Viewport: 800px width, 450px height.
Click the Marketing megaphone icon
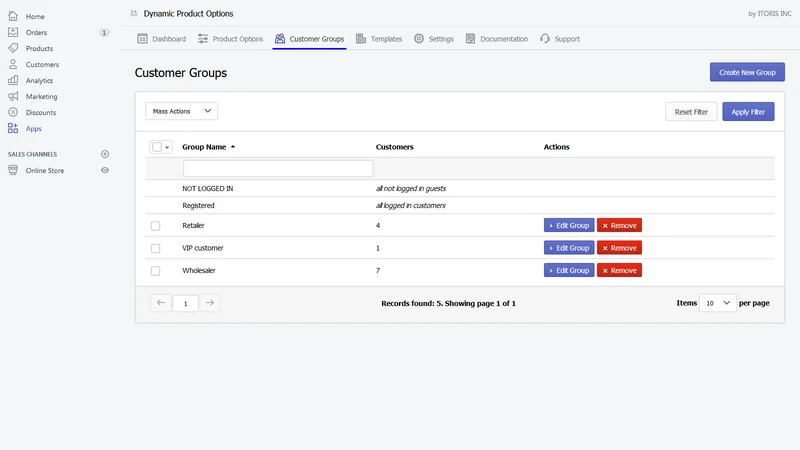coord(13,96)
